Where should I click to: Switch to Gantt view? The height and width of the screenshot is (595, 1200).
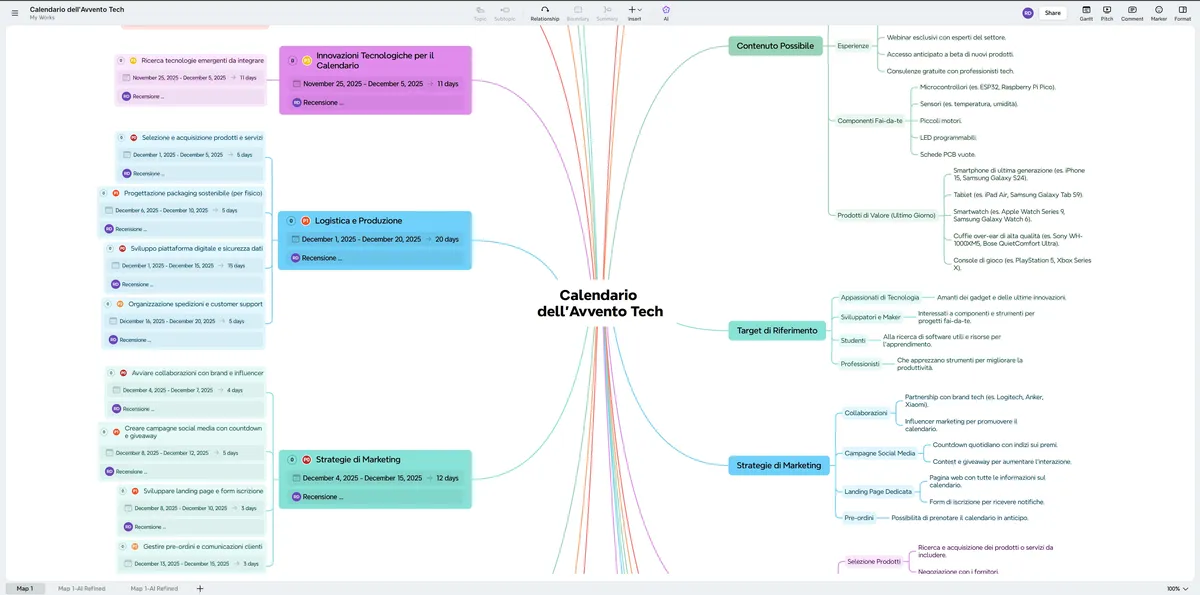[x=1087, y=12]
